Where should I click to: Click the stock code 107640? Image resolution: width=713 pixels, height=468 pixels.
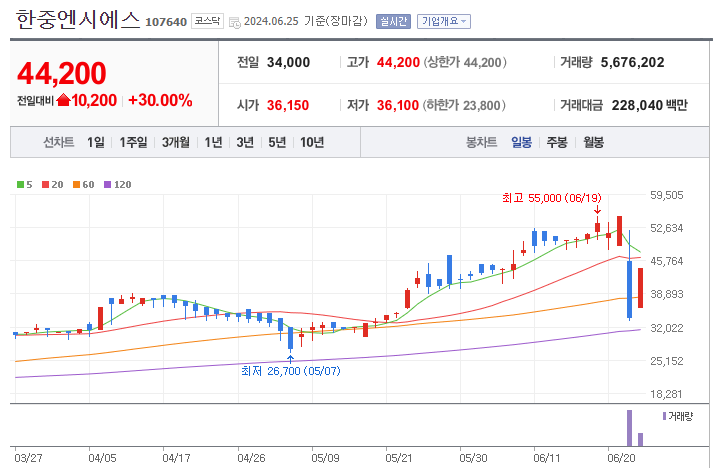(x=166, y=22)
